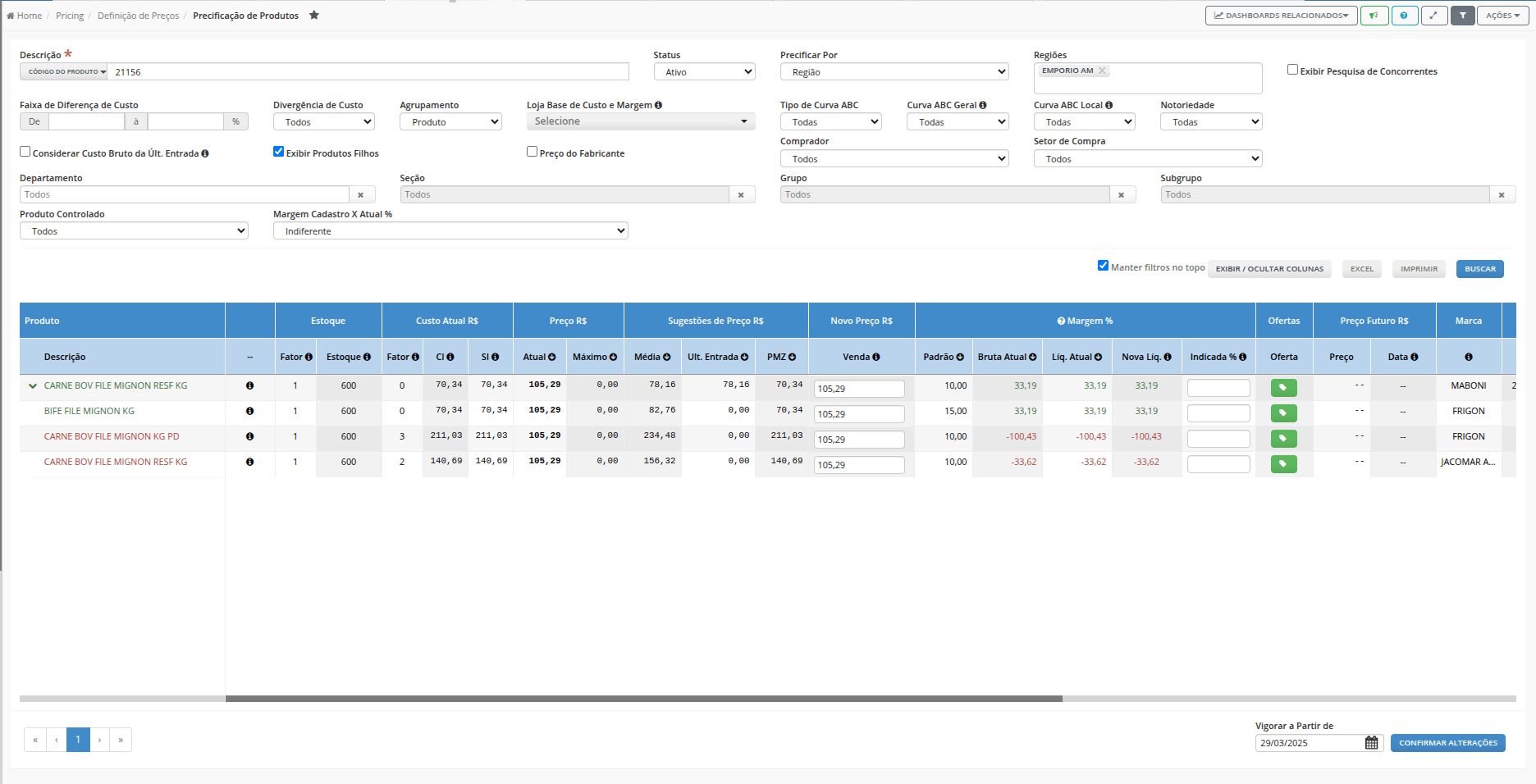
Task: Click green offer tag for BIFE FILE MIGNON KG
Action: (1283, 413)
